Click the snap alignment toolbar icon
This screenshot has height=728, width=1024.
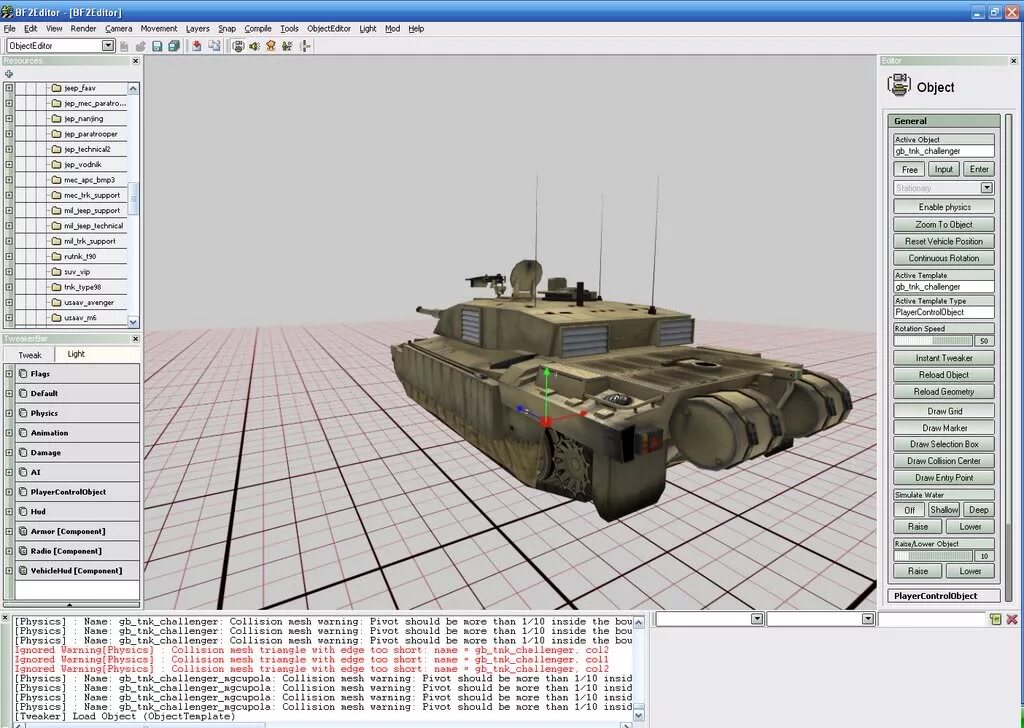click(x=305, y=46)
